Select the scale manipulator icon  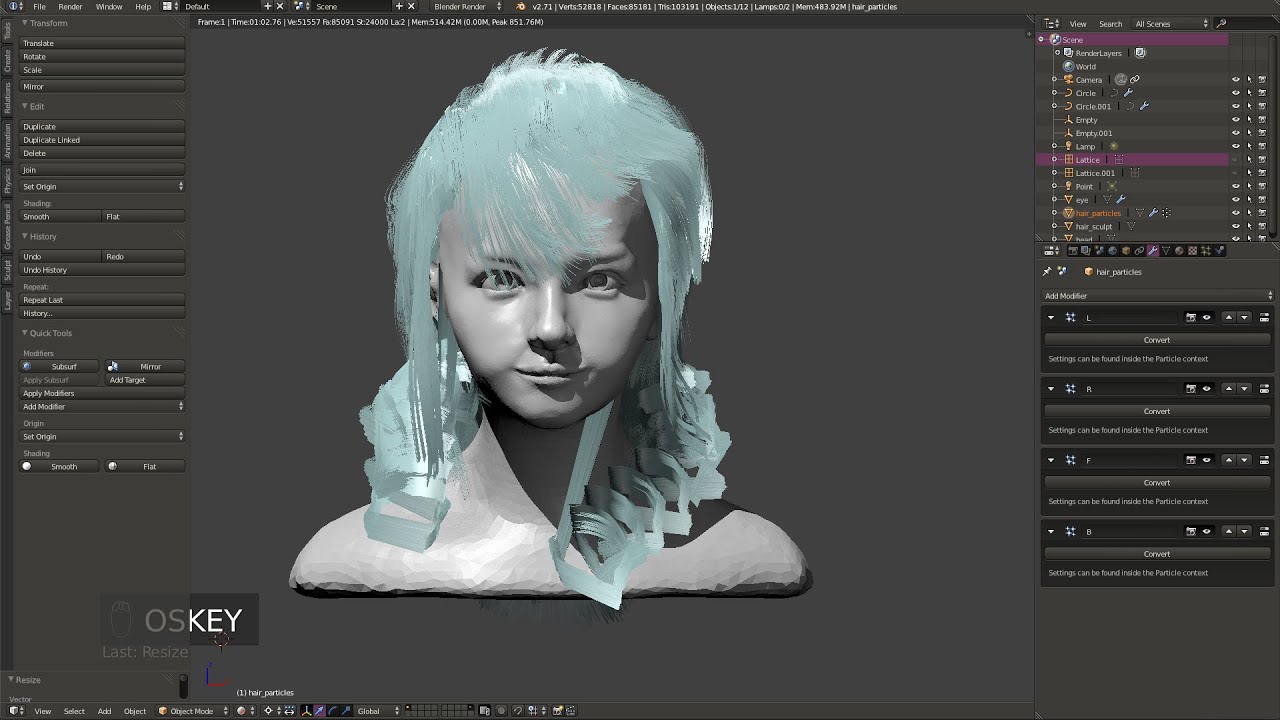point(345,711)
